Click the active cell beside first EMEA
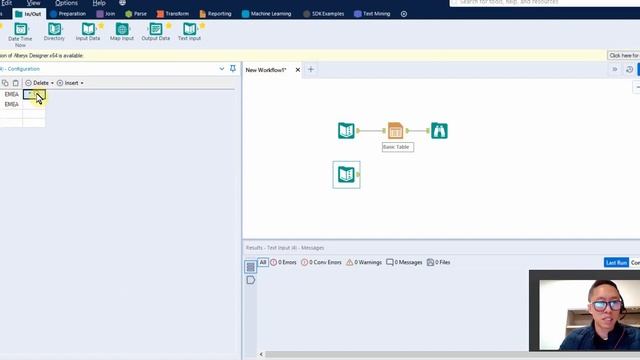This screenshot has height=360, width=640. [x=34, y=95]
